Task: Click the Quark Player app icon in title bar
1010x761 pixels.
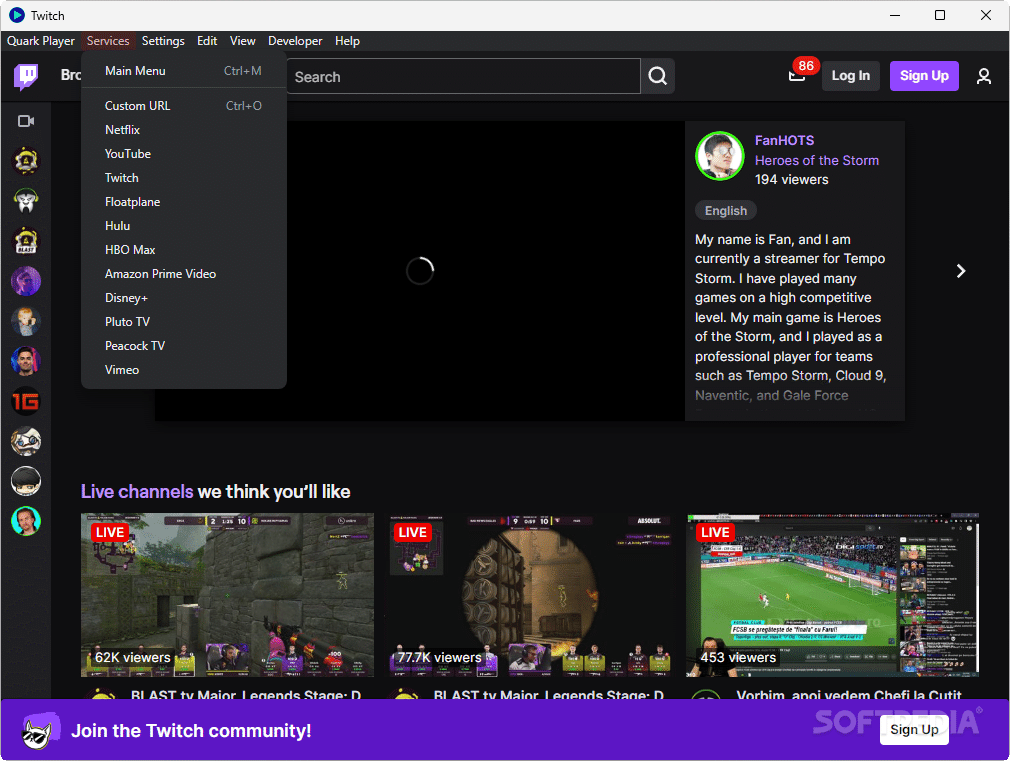Action: pos(17,15)
